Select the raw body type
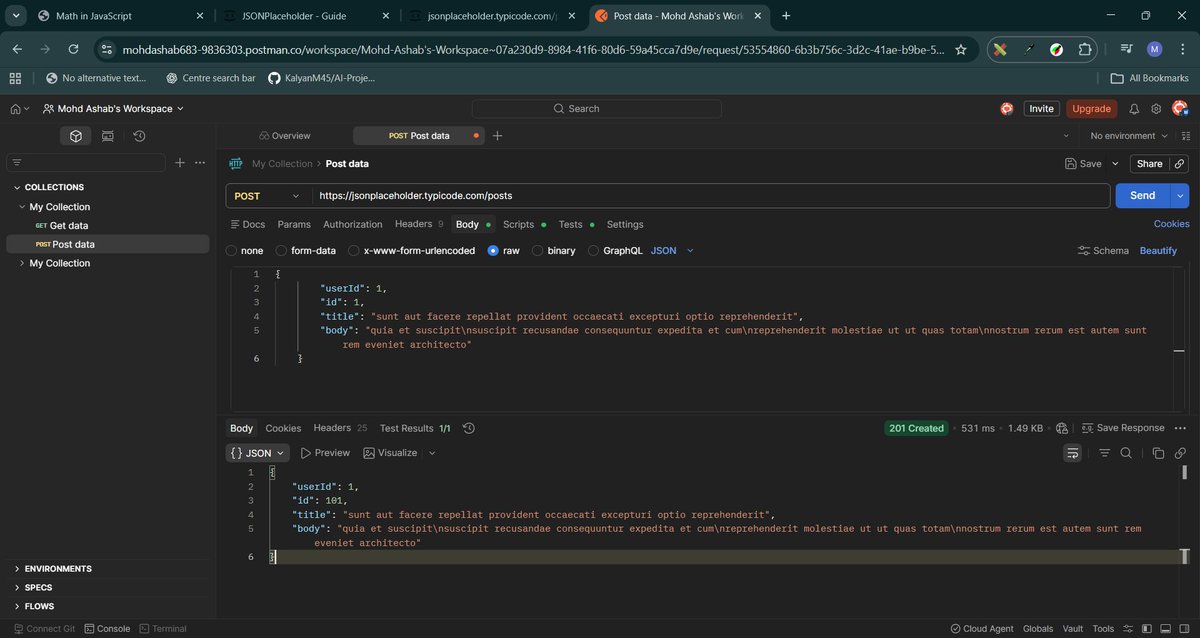The image size is (1200, 638). pos(493,251)
